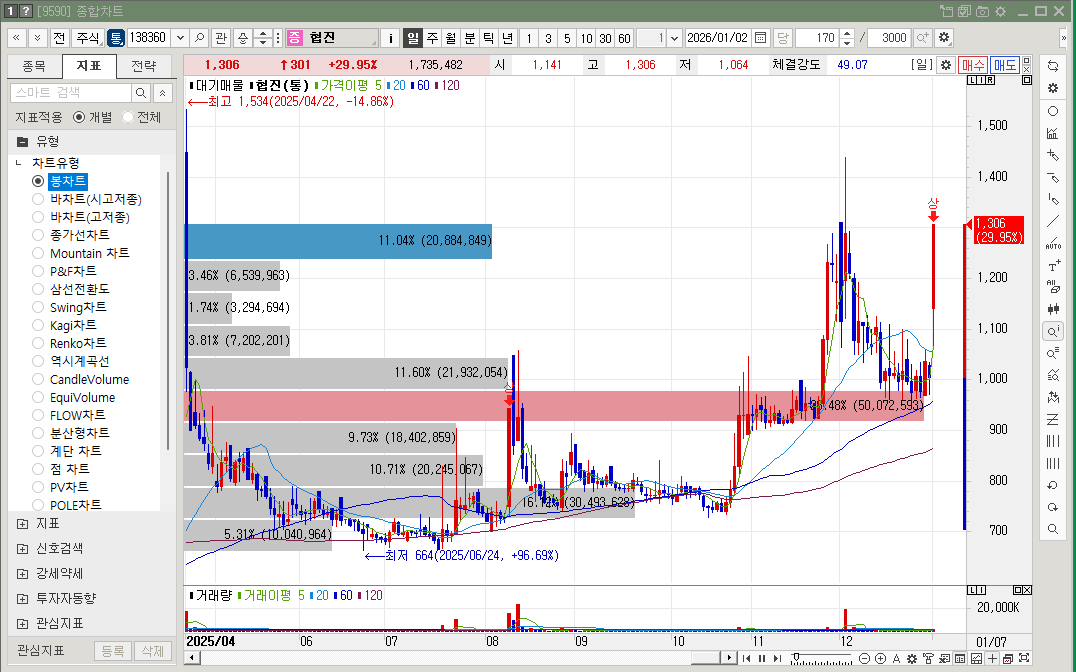Toggle the magnifier info lookup tool
This screenshot has height=672, width=1076.
tap(1053, 332)
